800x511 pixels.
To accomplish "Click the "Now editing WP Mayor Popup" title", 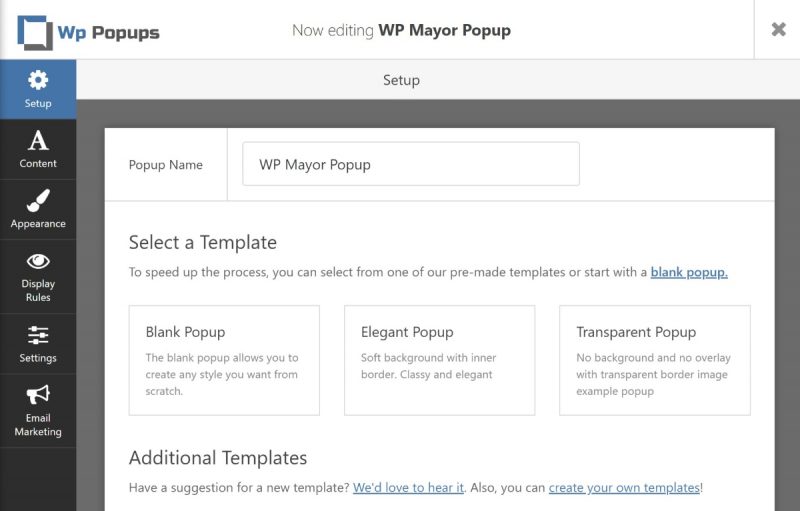I will click(x=401, y=31).
